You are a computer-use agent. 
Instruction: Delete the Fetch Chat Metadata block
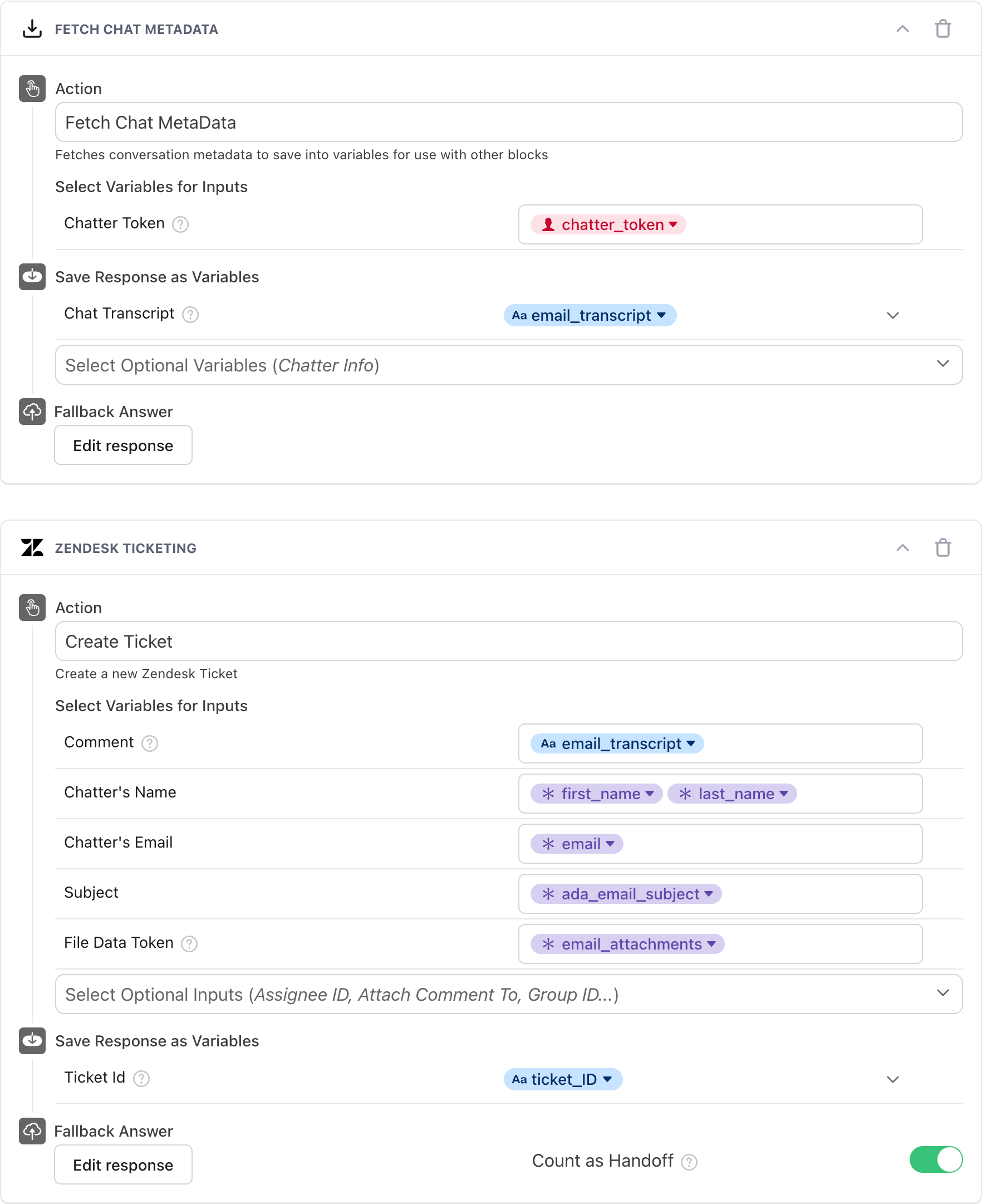(x=942, y=29)
